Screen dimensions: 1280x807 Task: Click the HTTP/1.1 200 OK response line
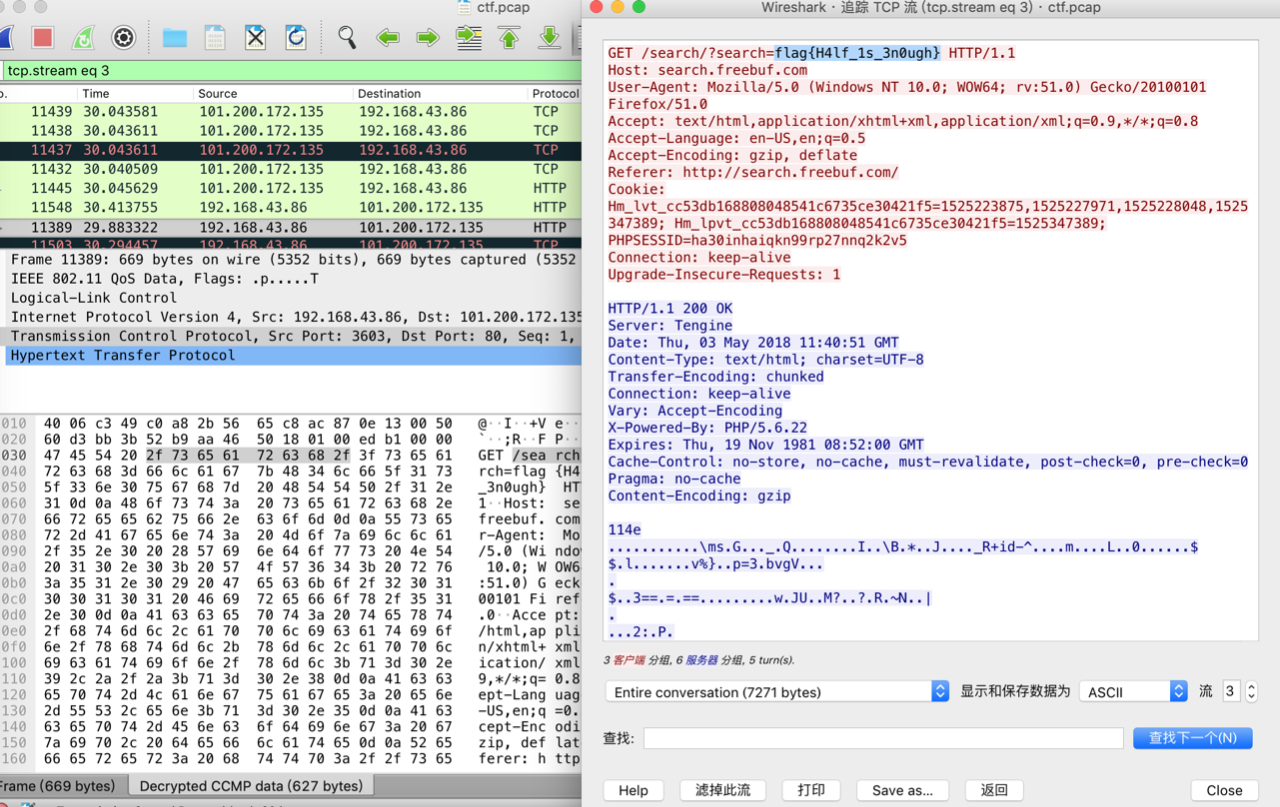tap(670, 309)
